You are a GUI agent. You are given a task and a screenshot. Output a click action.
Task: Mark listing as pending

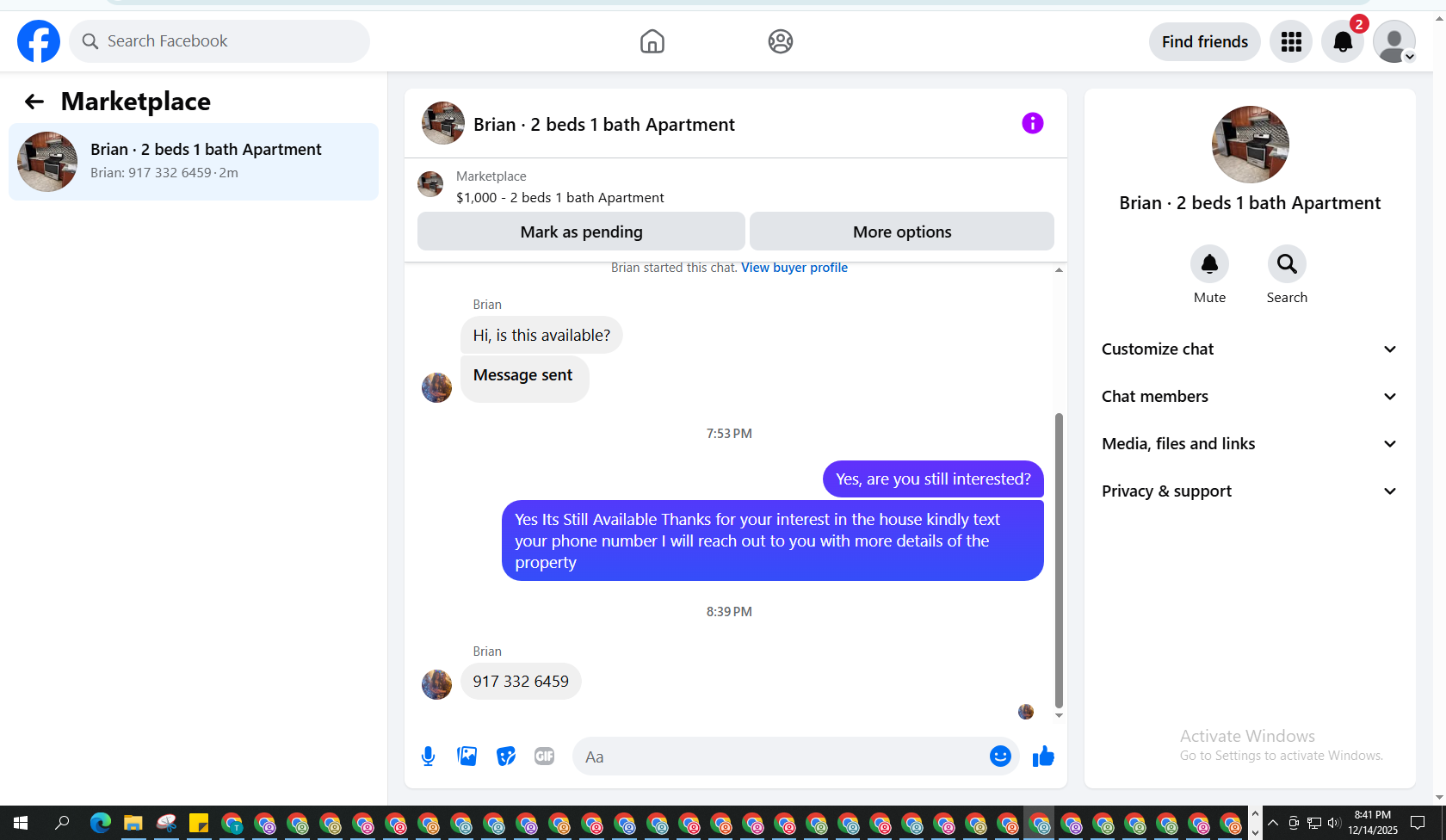(581, 232)
